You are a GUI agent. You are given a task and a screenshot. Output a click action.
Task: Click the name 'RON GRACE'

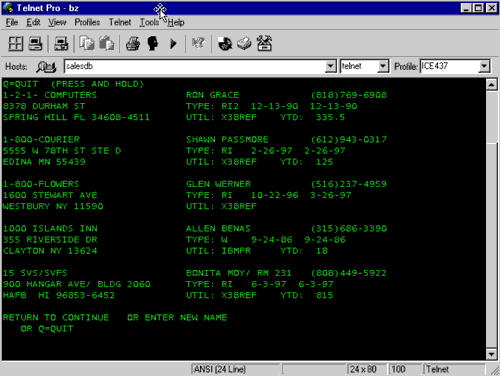point(213,95)
